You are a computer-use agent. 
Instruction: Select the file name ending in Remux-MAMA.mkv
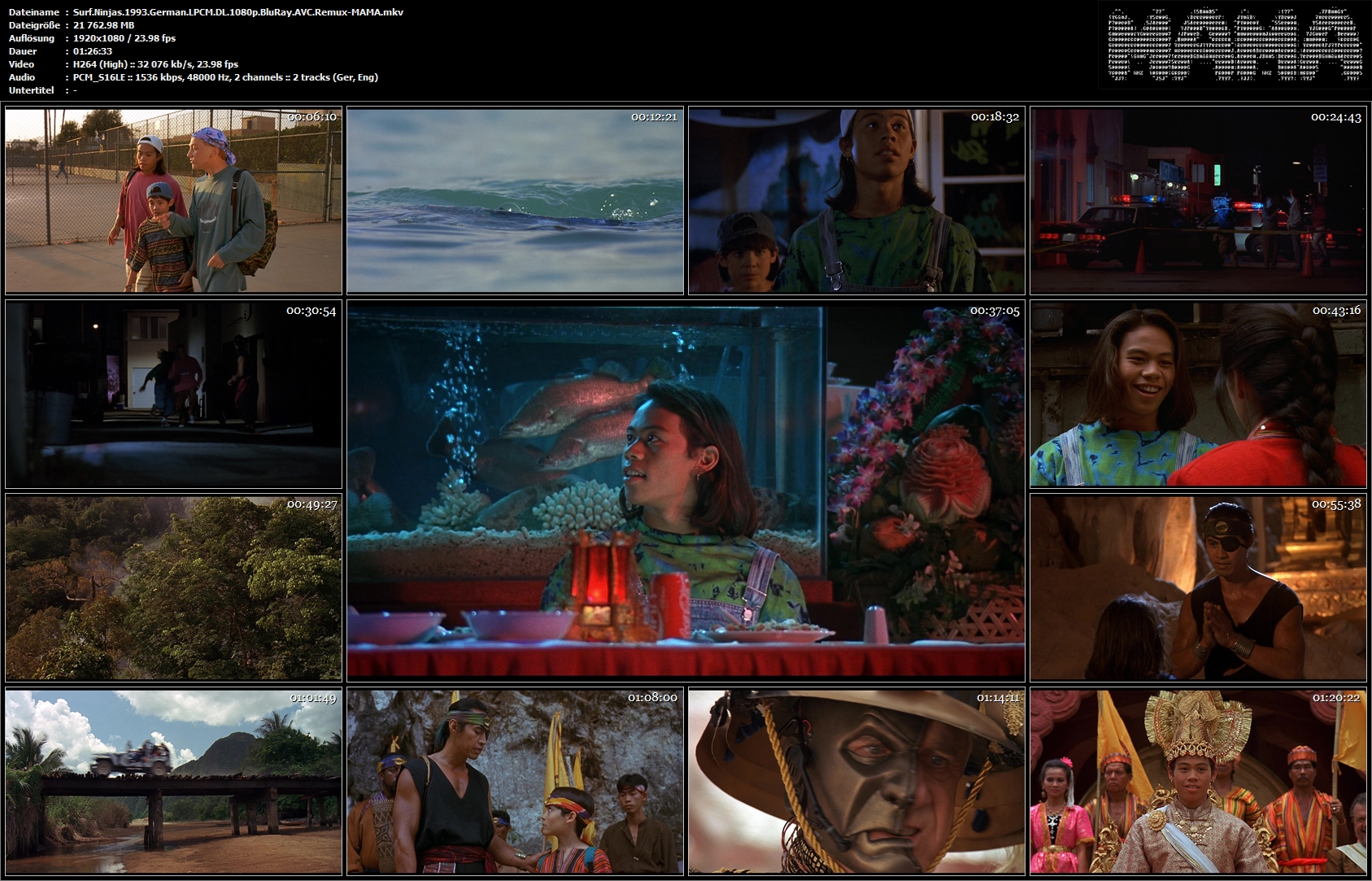pos(238,12)
